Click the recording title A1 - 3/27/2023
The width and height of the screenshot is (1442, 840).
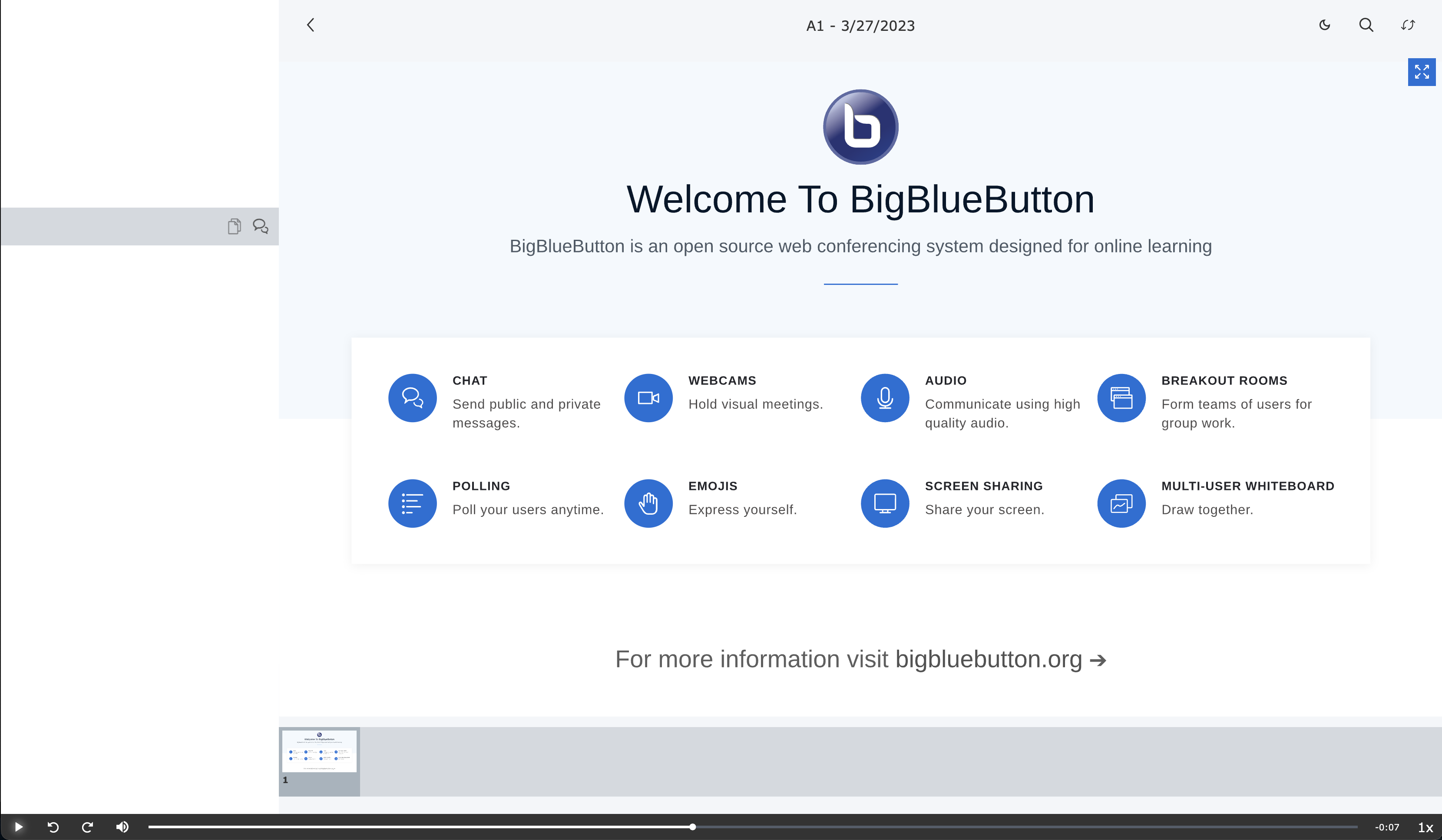point(860,26)
